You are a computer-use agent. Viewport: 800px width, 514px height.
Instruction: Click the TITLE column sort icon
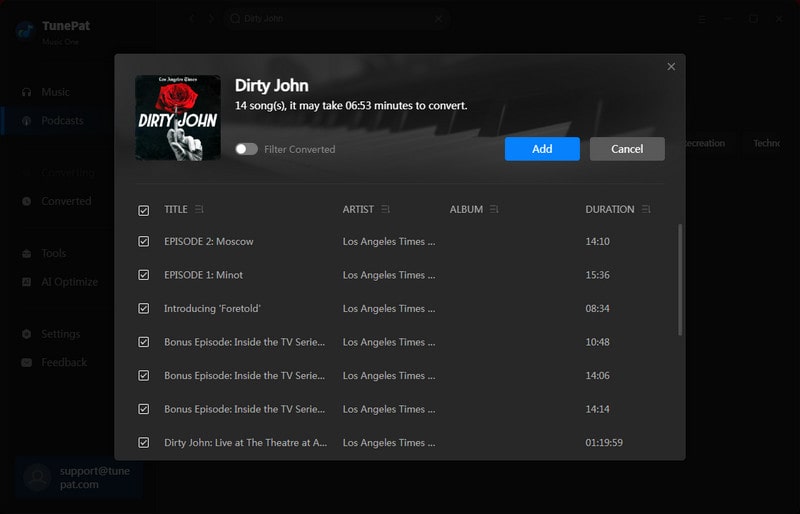point(199,210)
